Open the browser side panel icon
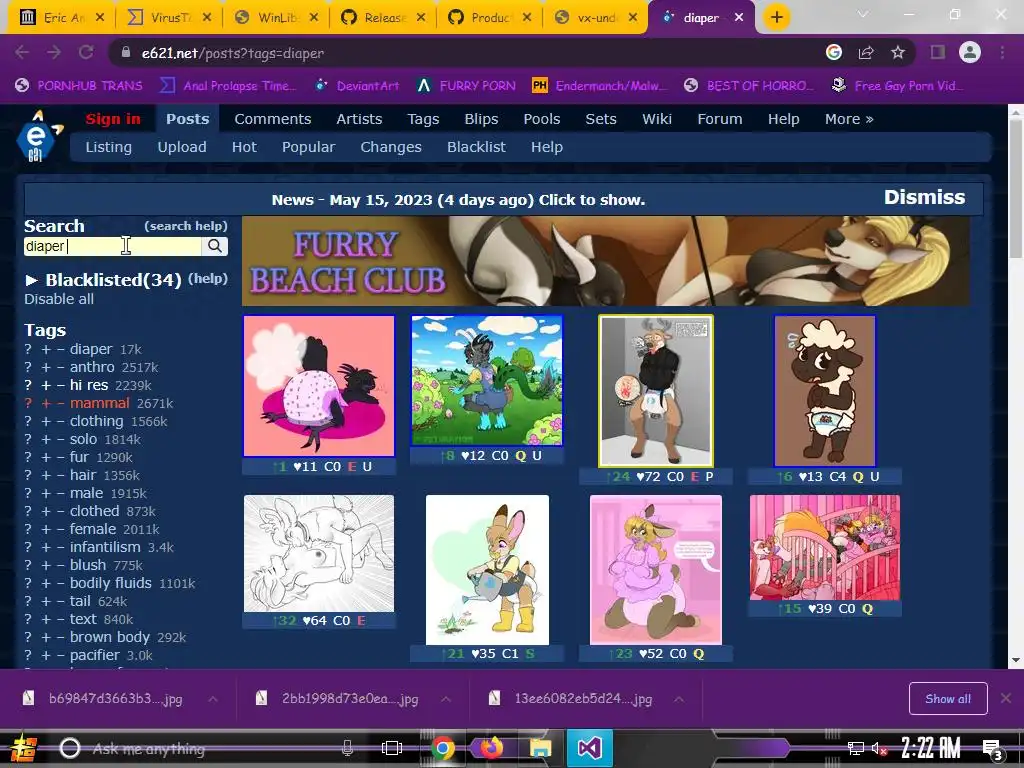 938,52
